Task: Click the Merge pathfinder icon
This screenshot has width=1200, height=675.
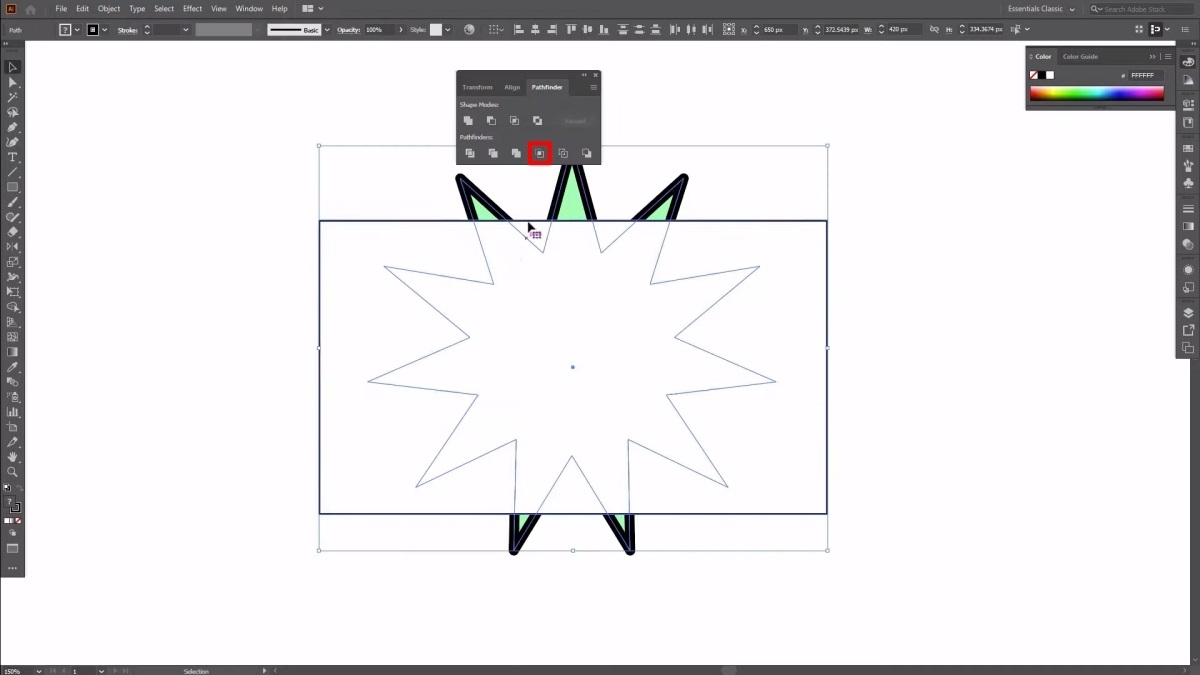Action: click(516, 153)
